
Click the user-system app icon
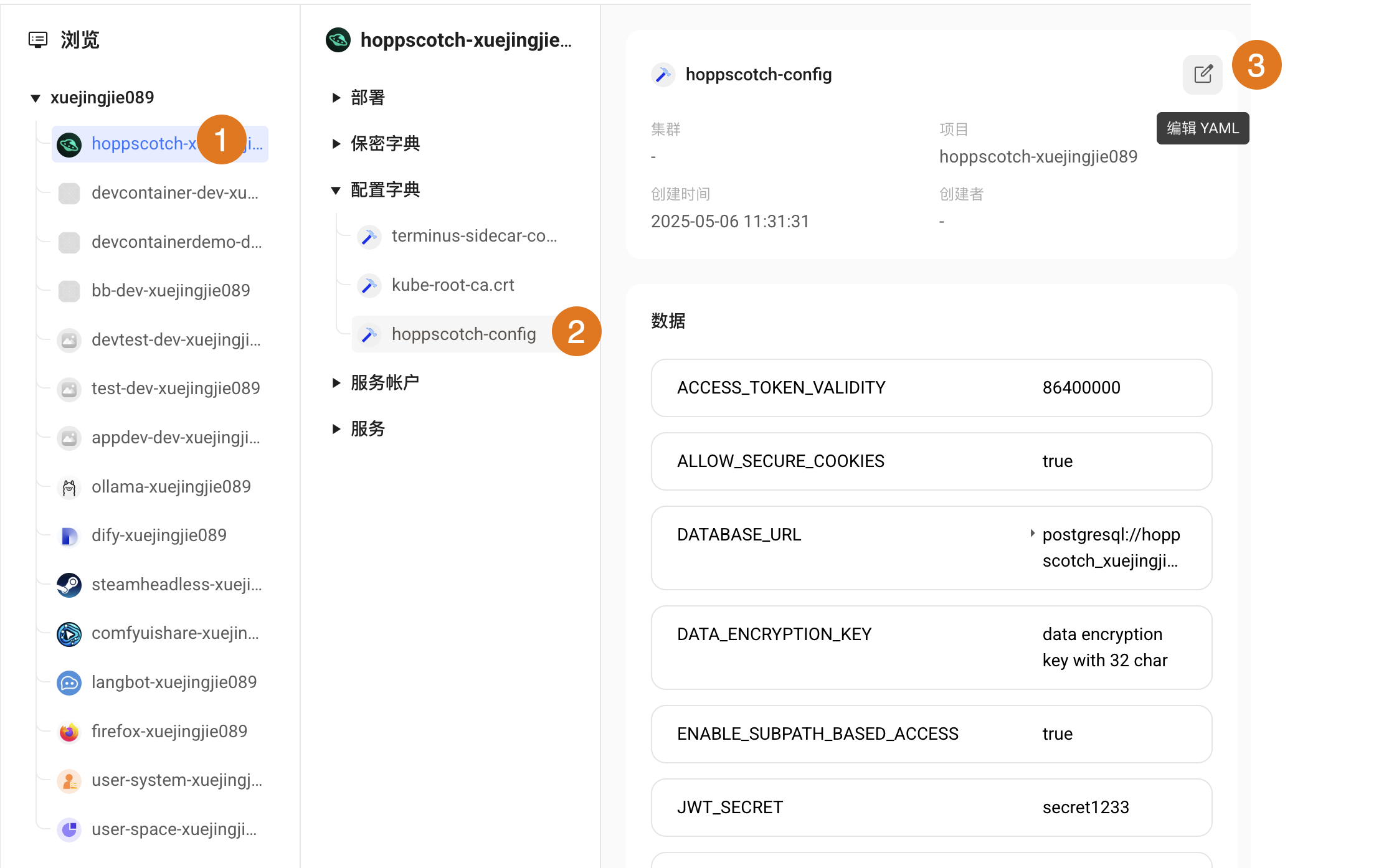click(69, 781)
